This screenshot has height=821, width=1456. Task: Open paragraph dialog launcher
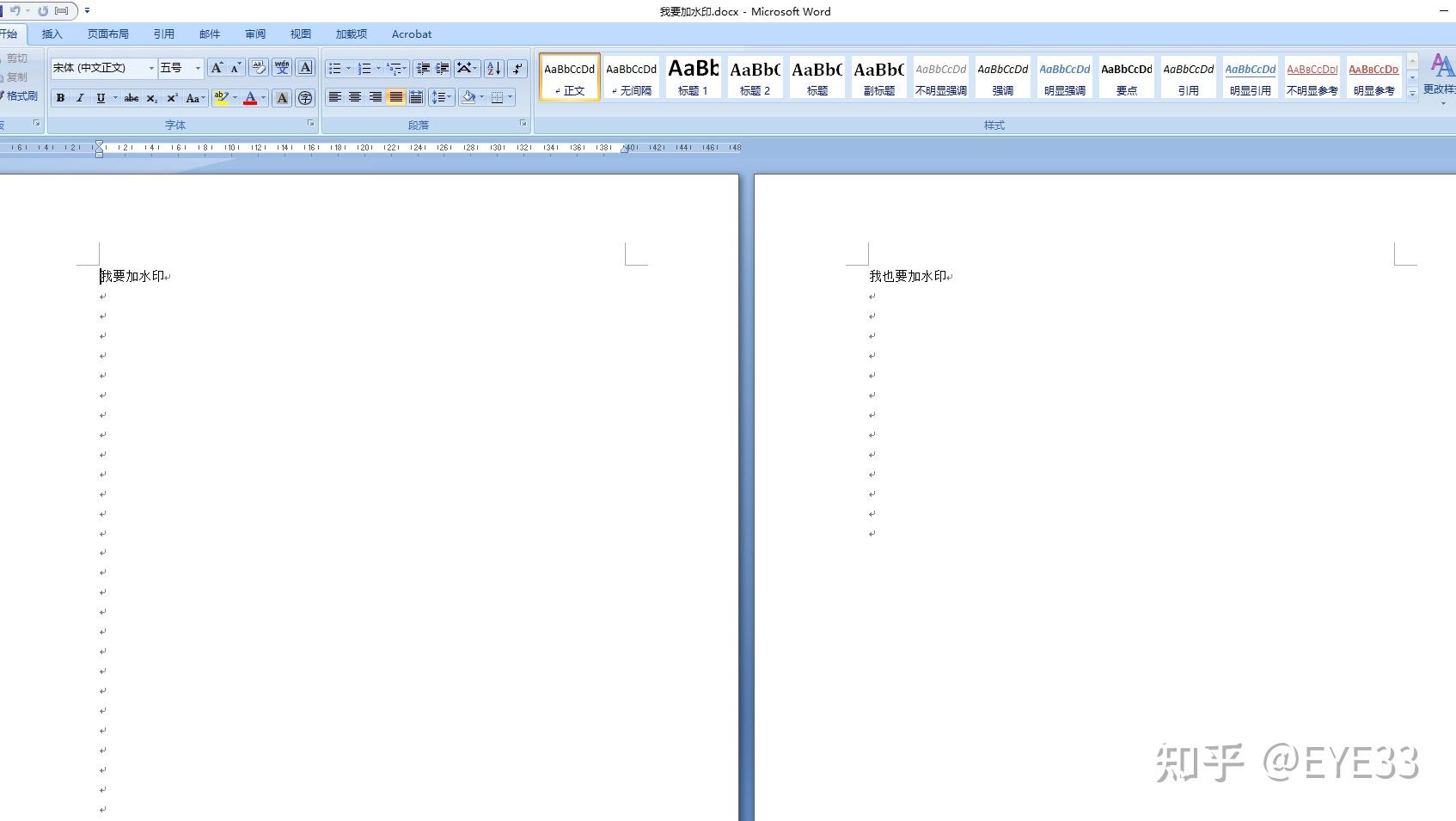pyautogui.click(x=523, y=124)
